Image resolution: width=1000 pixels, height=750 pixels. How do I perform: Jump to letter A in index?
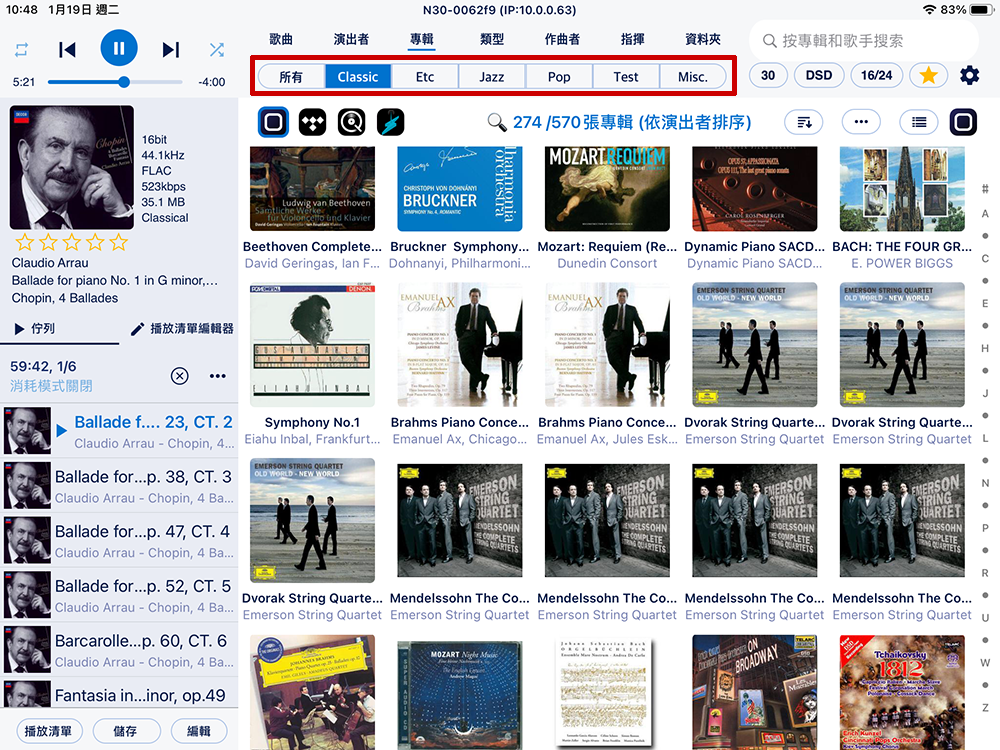pos(985,214)
